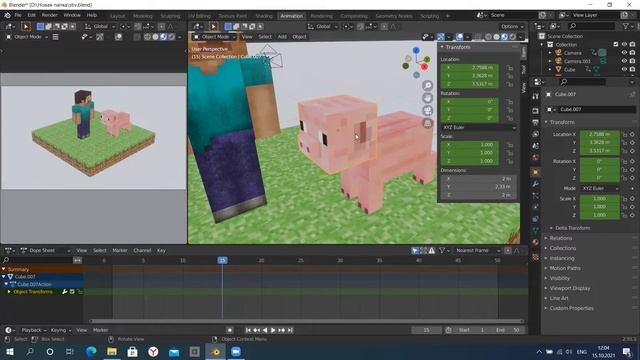Click the 'Only Show Errors' warning icon in the Dope Sheet
The image size is (640, 360).
[x=432, y=251]
